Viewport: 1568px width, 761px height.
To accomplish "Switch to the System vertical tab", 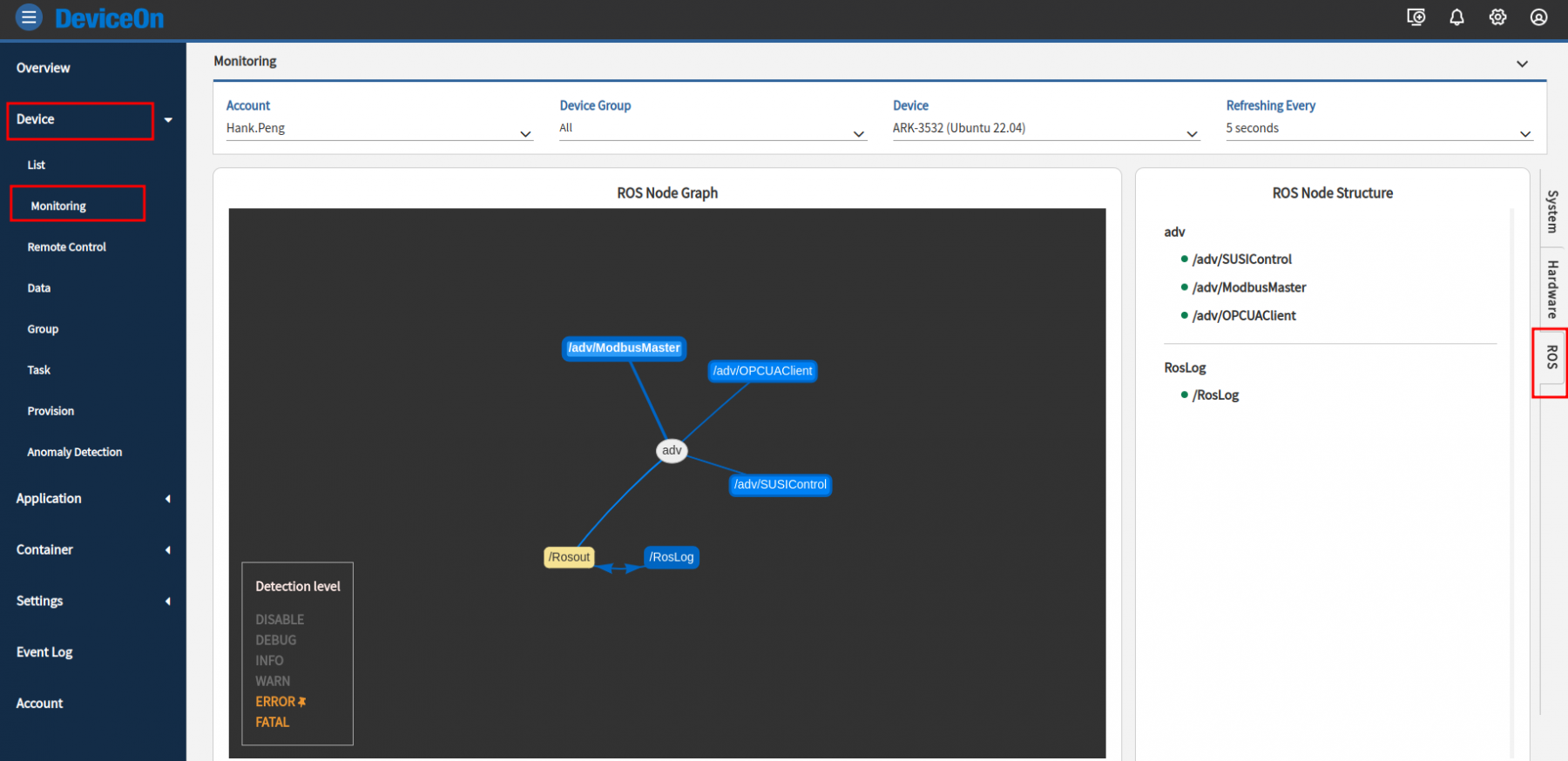I will pyautogui.click(x=1551, y=212).
